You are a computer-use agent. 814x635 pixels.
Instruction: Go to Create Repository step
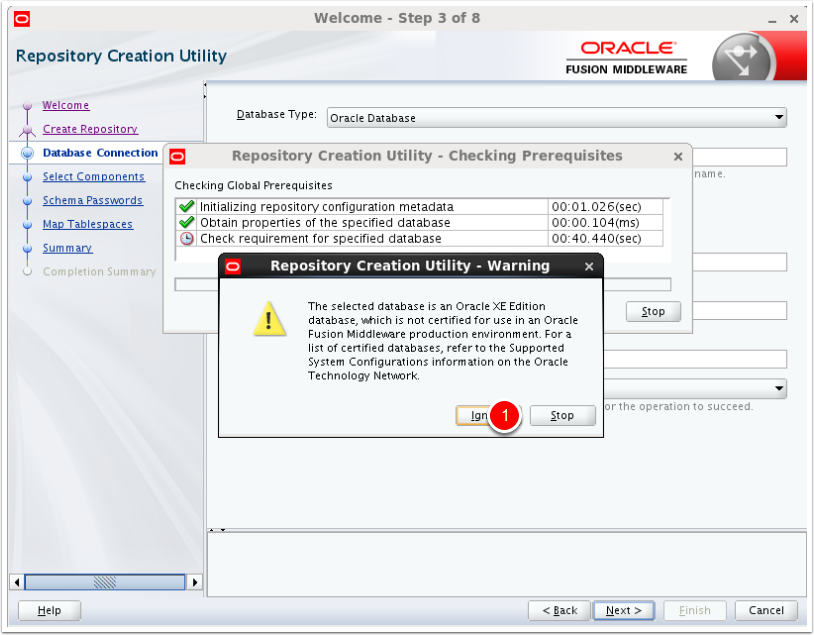(x=90, y=129)
